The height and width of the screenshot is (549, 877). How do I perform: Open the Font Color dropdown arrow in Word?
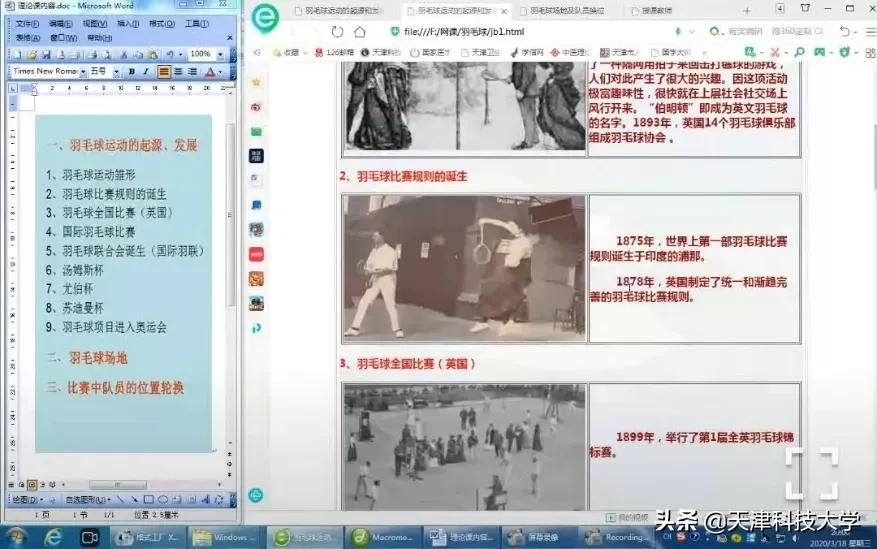point(220,72)
